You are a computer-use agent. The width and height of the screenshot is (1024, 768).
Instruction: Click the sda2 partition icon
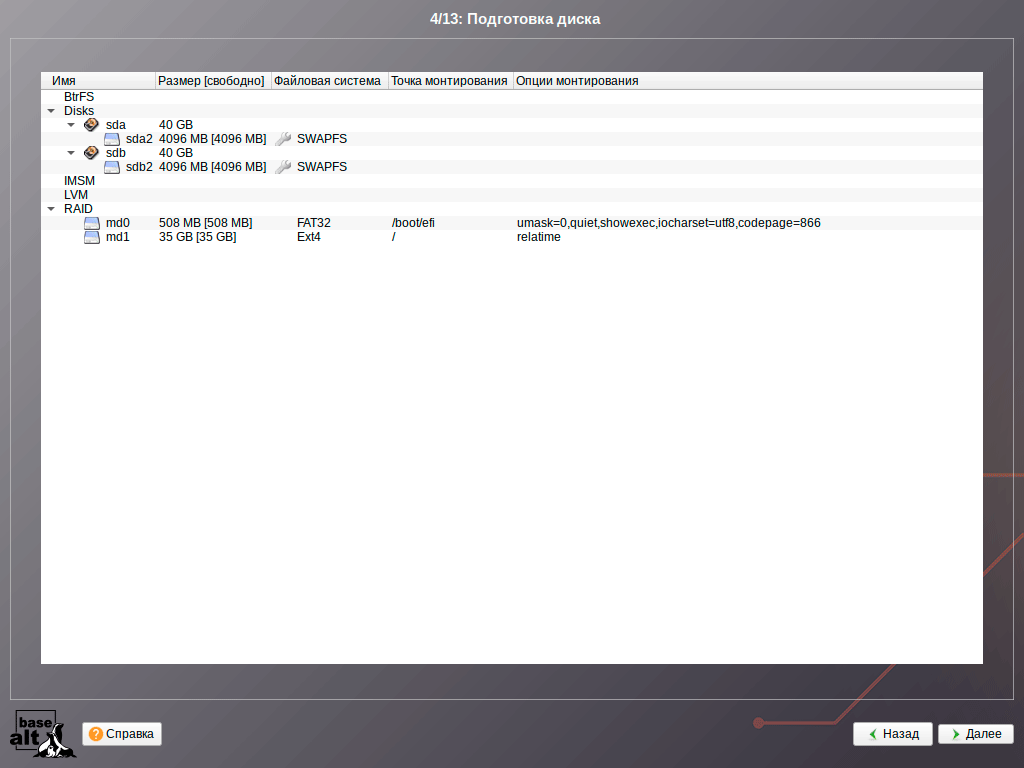[112, 139]
